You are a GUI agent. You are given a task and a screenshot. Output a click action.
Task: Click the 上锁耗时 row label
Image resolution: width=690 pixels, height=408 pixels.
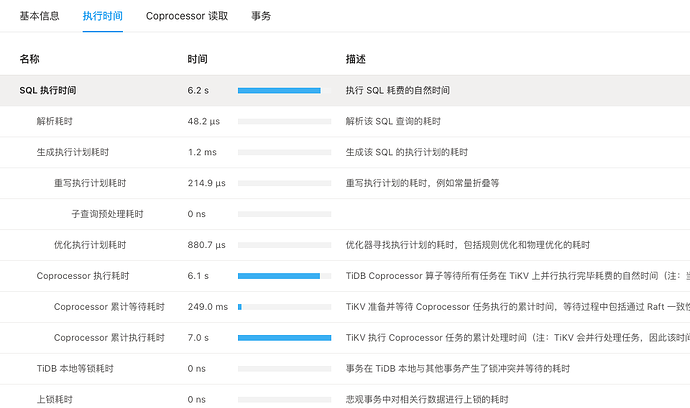pyautogui.click(x=54, y=399)
